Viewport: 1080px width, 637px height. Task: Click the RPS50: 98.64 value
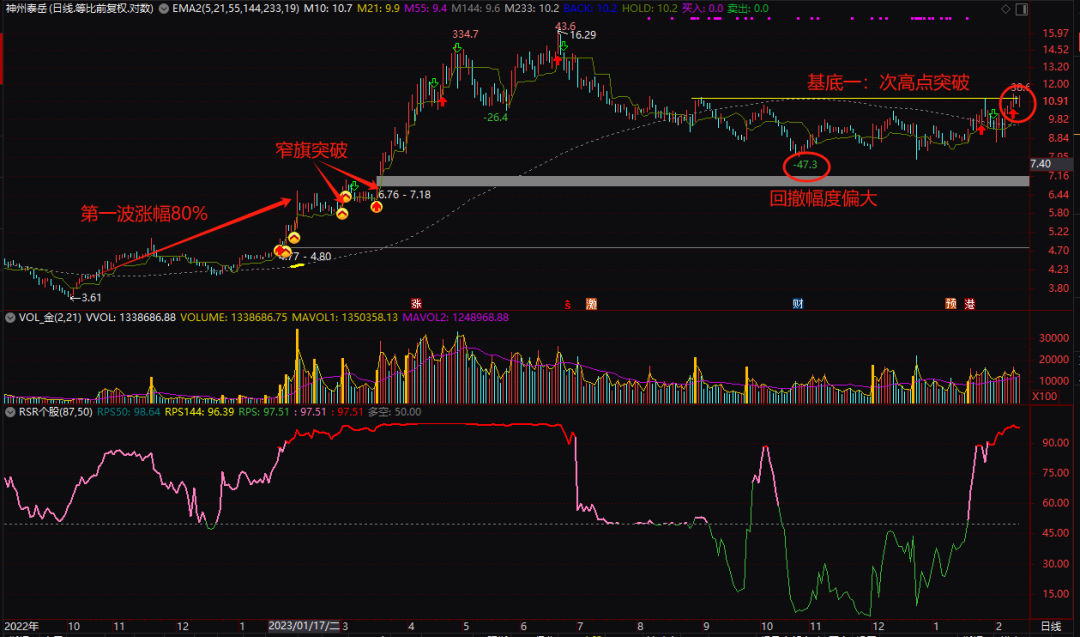coord(129,412)
